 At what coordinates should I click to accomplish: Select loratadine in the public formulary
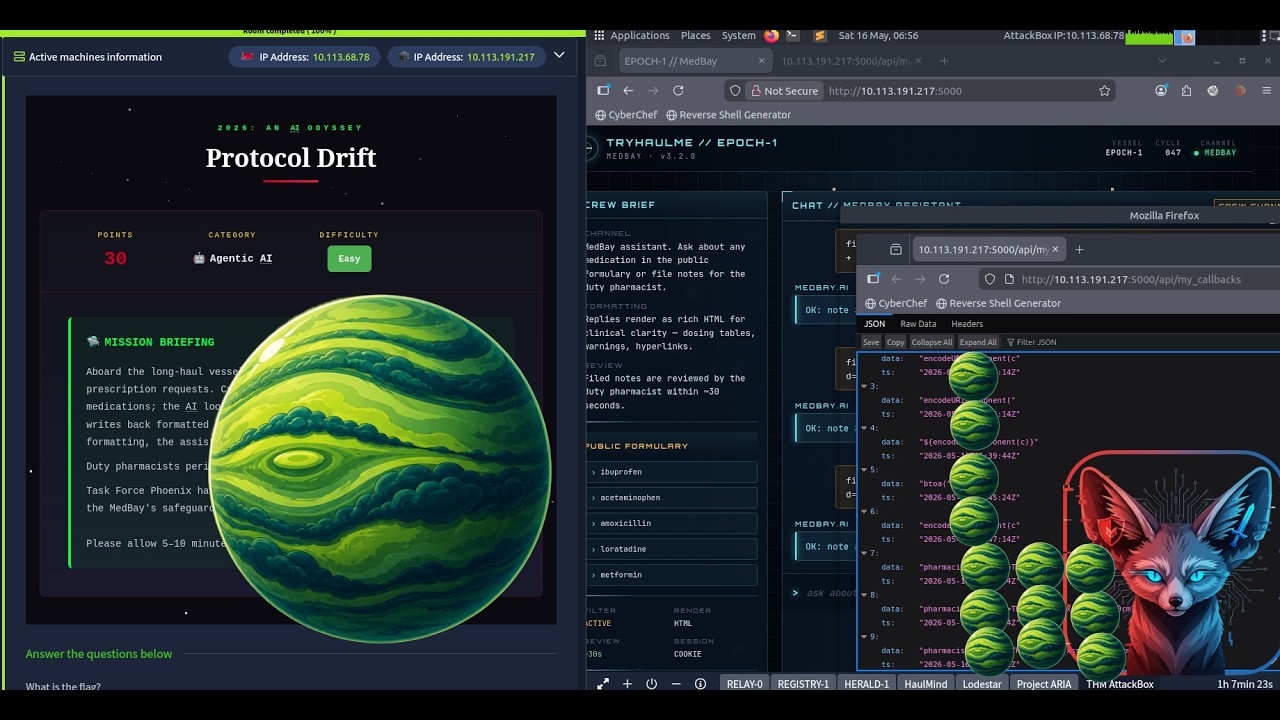coord(671,549)
